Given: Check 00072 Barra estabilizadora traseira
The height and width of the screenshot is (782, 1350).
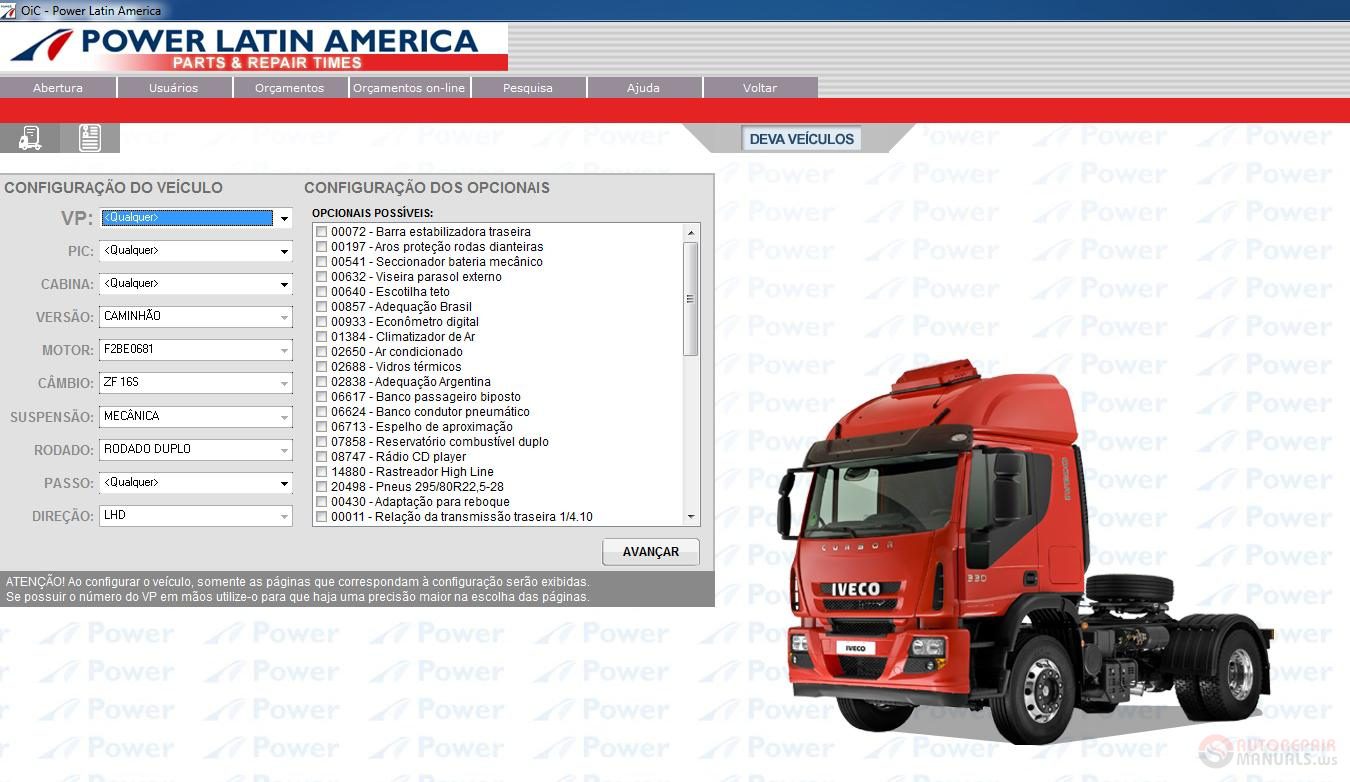Looking at the screenshot, I should [322, 232].
